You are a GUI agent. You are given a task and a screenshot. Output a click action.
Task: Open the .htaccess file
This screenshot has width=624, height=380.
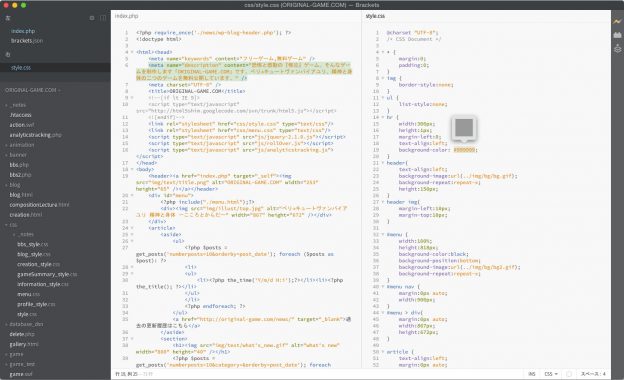20,115
